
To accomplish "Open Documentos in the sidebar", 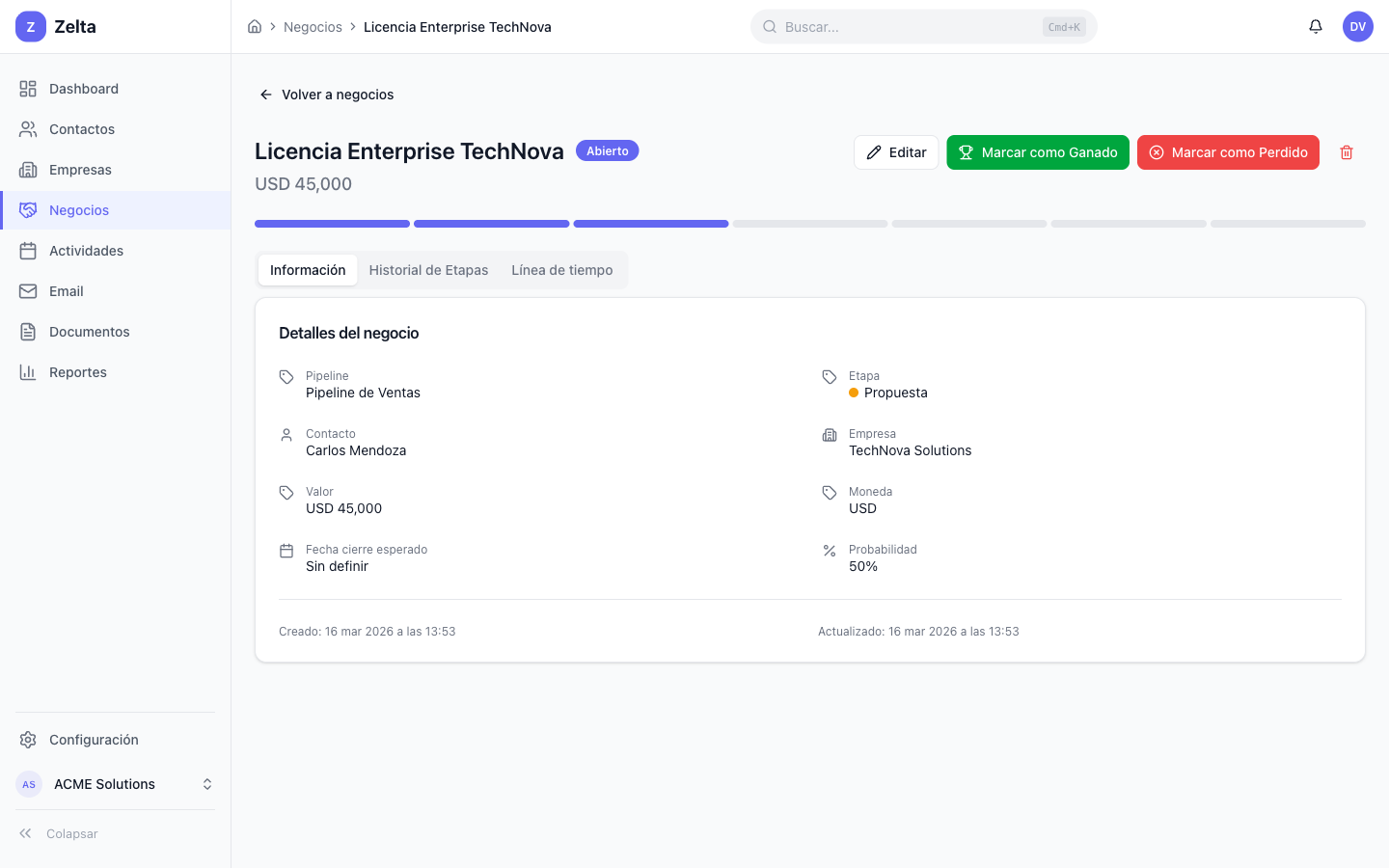I will click(x=89, y=332).
